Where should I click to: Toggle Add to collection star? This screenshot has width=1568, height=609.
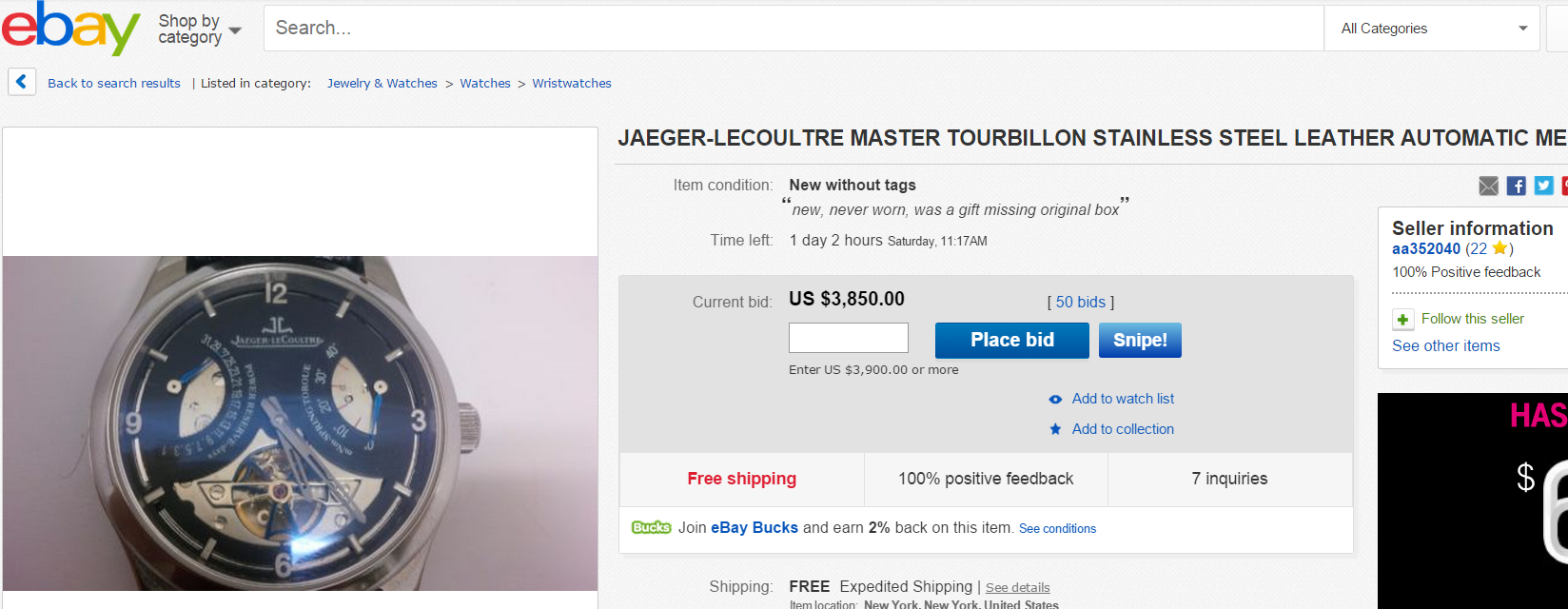1055,429
